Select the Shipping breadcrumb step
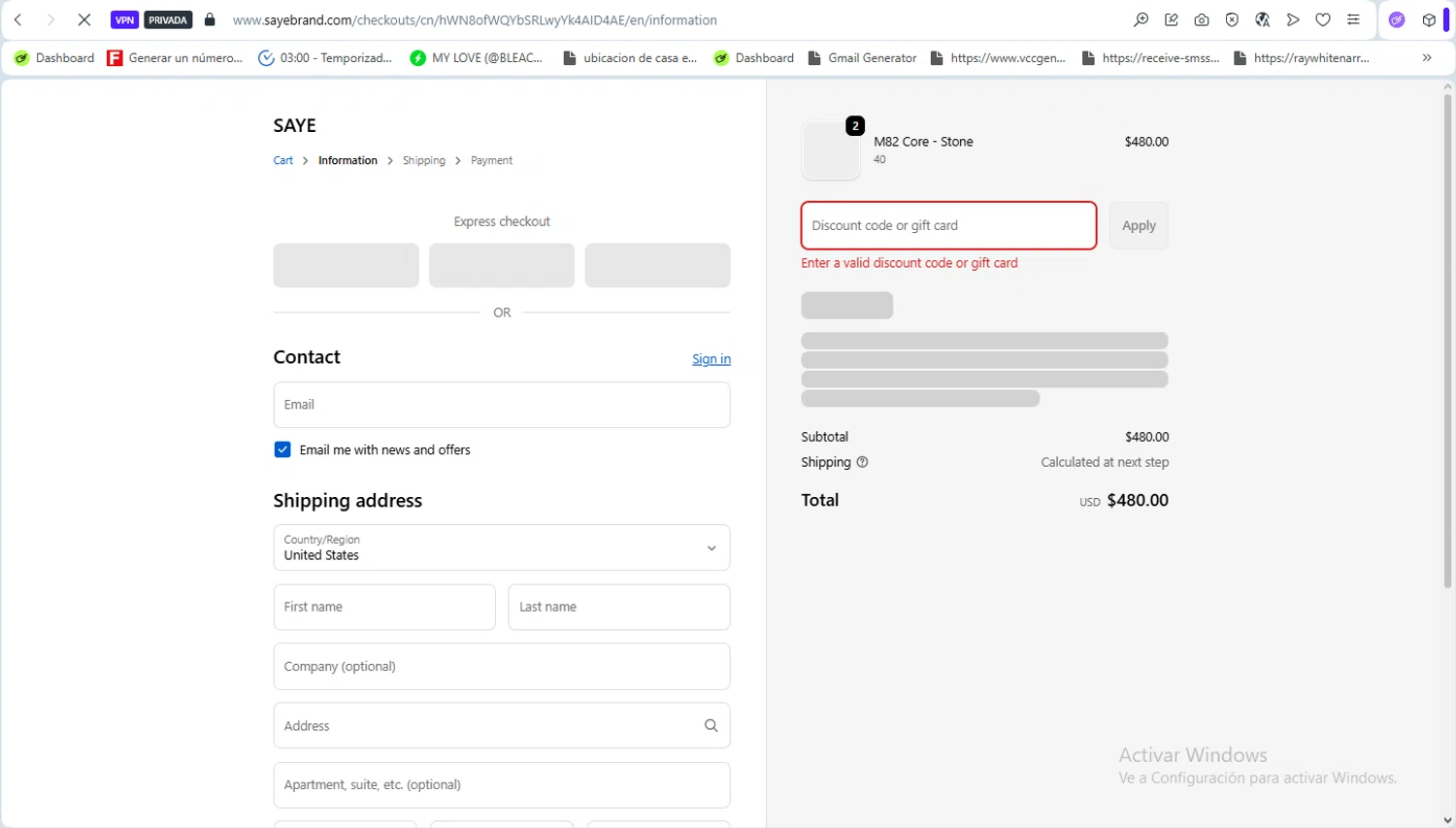The width and height of the screenshot is (1456, 828). [424, 160]
